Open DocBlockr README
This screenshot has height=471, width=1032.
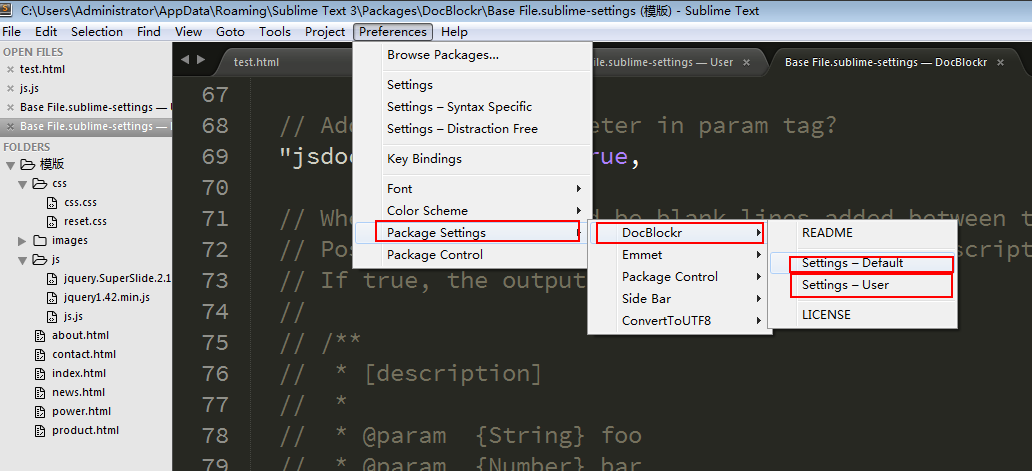[863, 233]
